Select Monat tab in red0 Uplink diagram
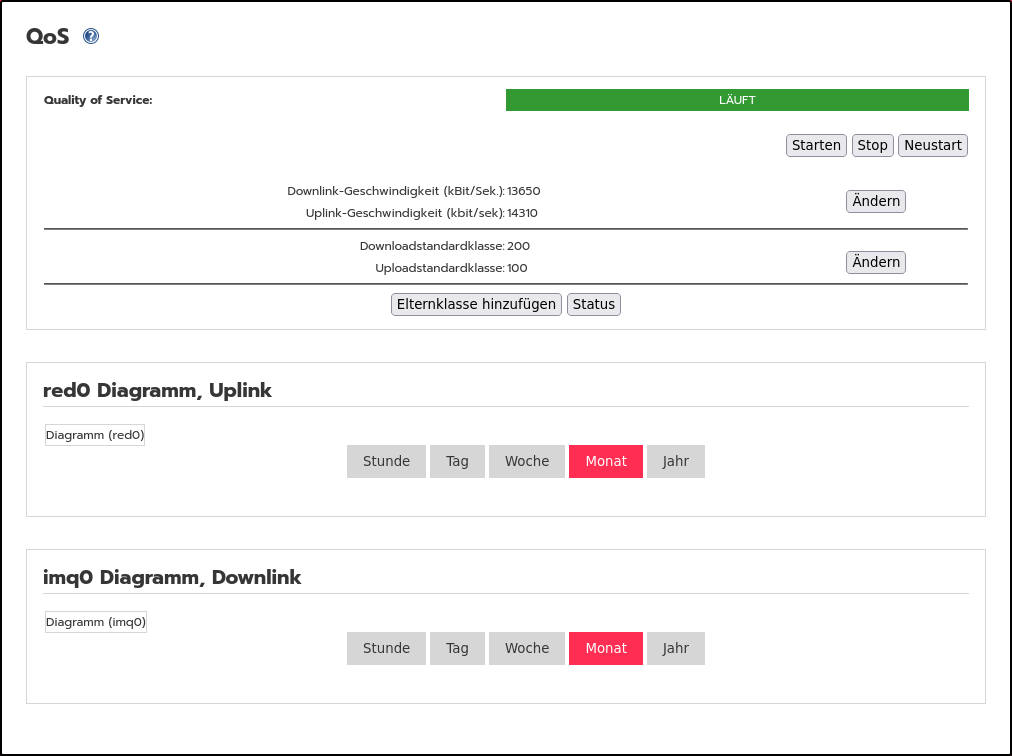Screen dimensions: 1012x756 606,461
